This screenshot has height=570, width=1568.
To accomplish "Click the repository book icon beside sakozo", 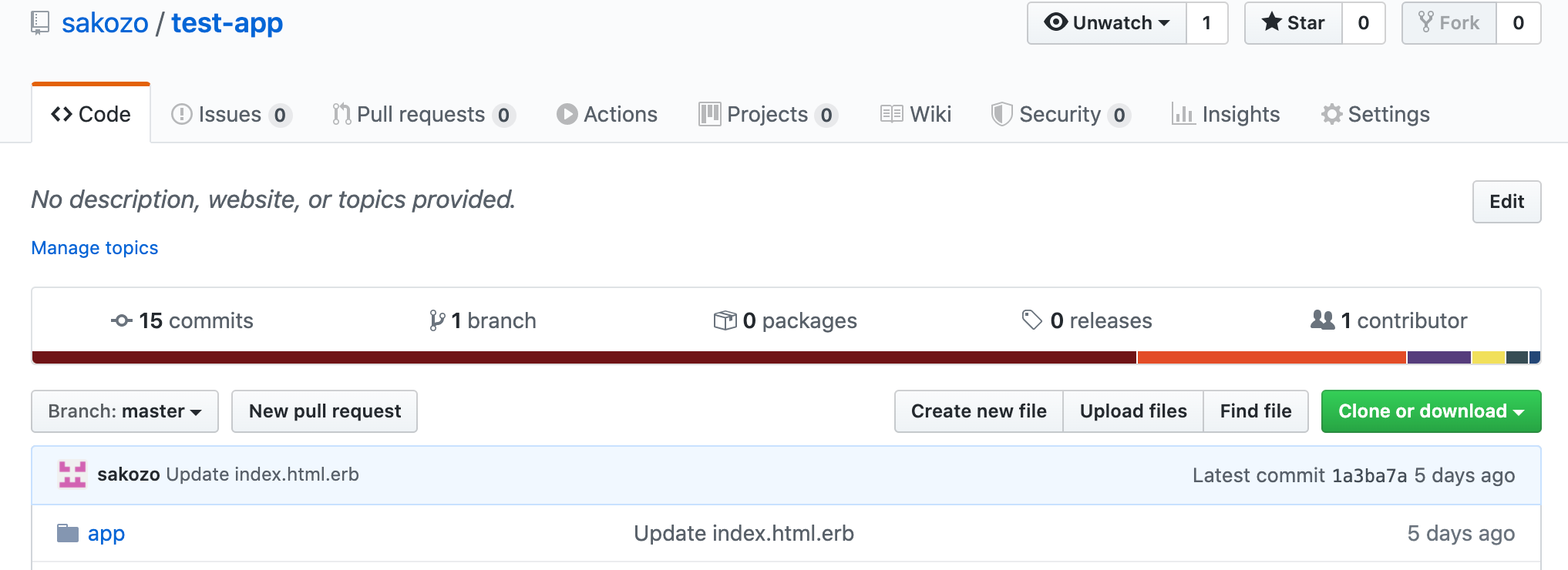I will pyautogui.click(x=40, y=23).
